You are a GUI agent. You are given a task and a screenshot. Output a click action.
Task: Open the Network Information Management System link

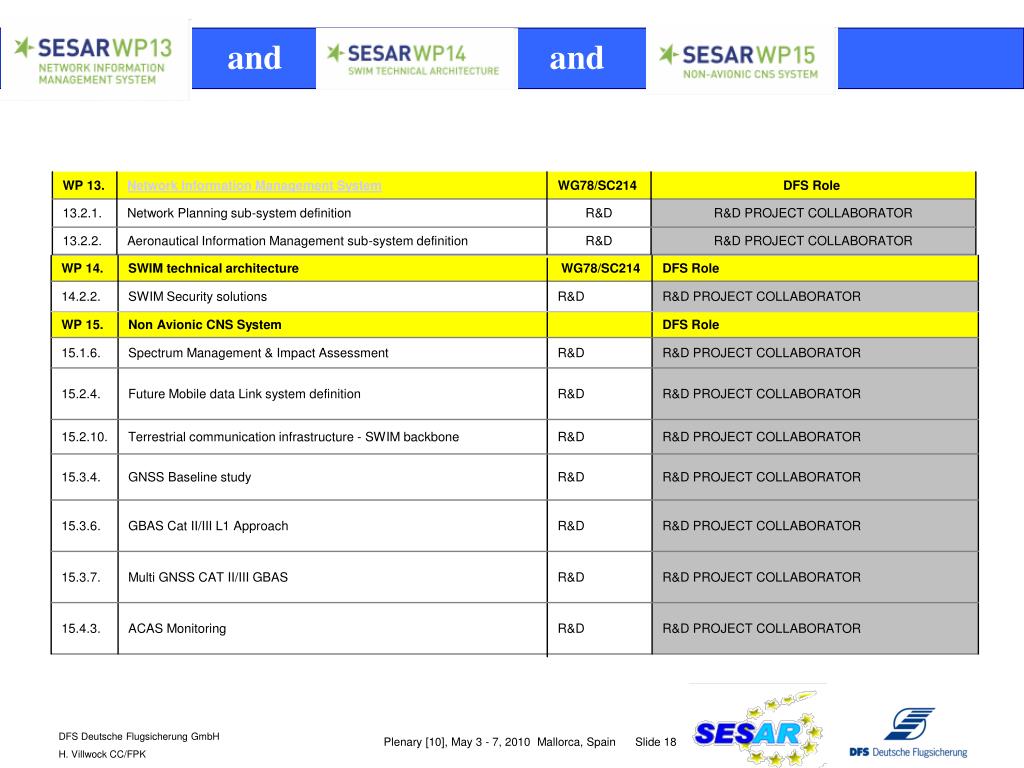(x=254, y=186)
